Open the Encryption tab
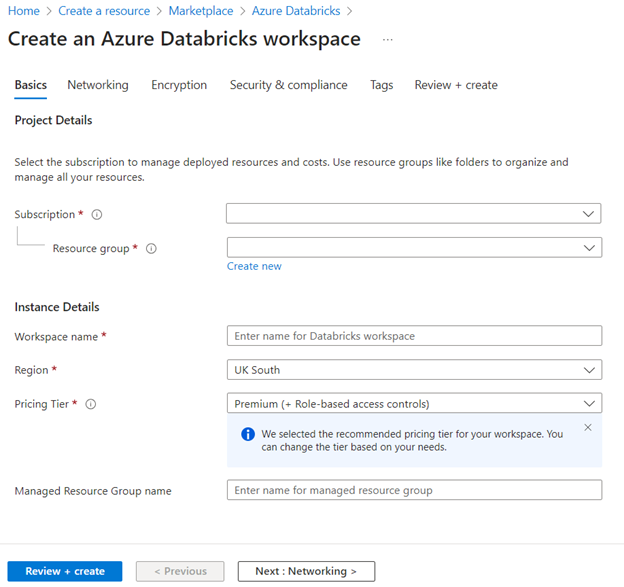This screenshot has height=587, width=624. 179,85
